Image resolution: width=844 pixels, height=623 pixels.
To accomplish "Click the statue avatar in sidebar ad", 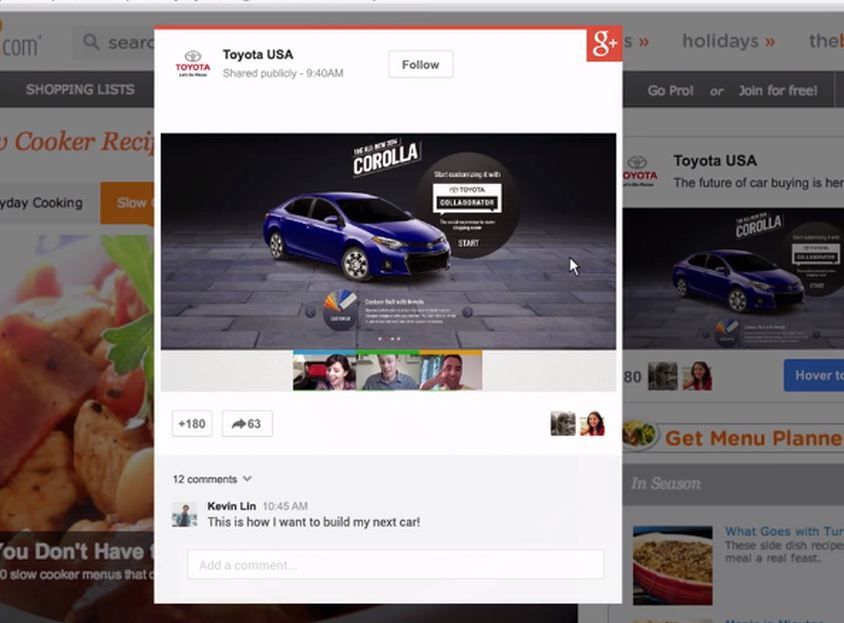I will click(x=663, y=375).
